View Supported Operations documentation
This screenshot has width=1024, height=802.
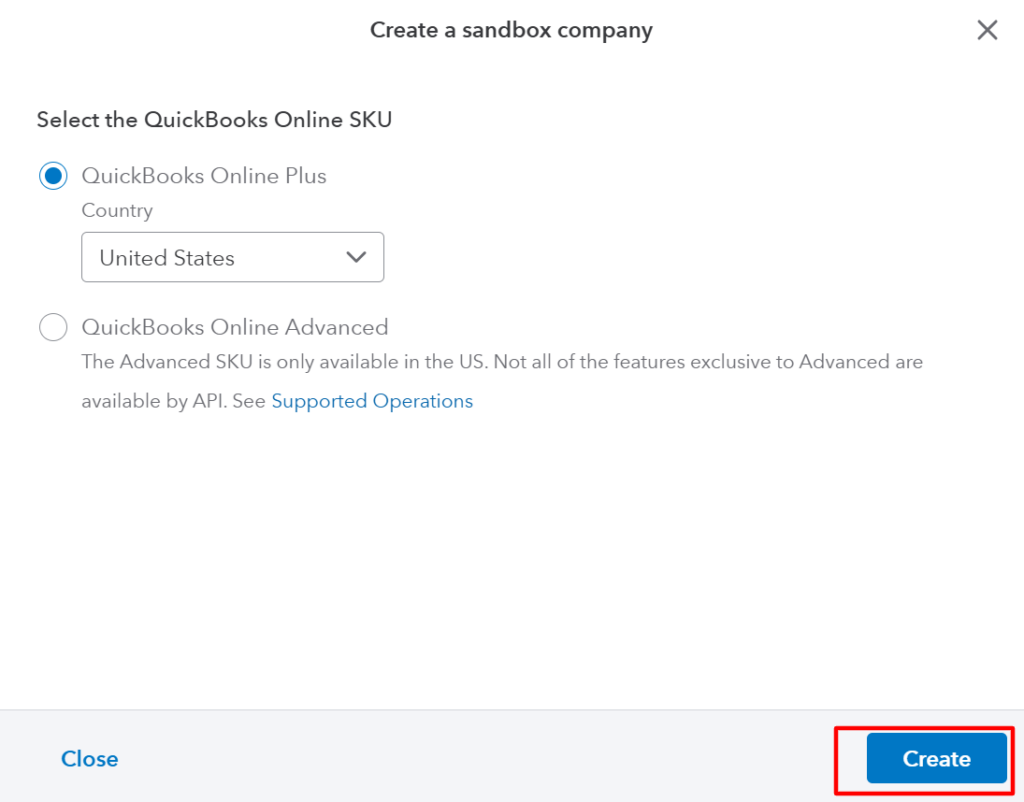pyautogui.click(x=371, y=400)
